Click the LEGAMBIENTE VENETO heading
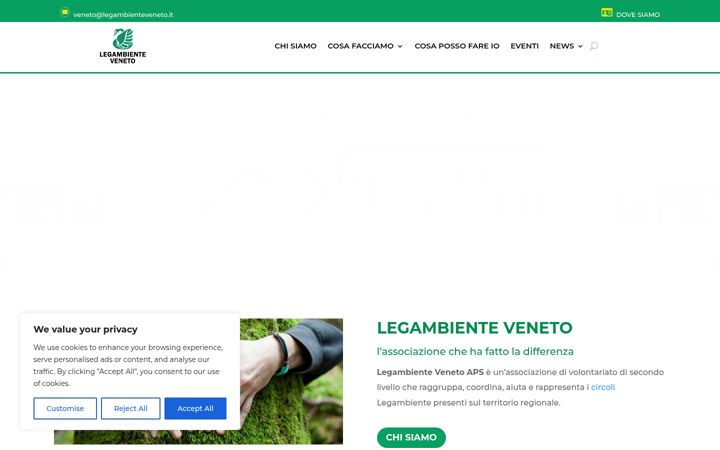 (x=474, y=328)
